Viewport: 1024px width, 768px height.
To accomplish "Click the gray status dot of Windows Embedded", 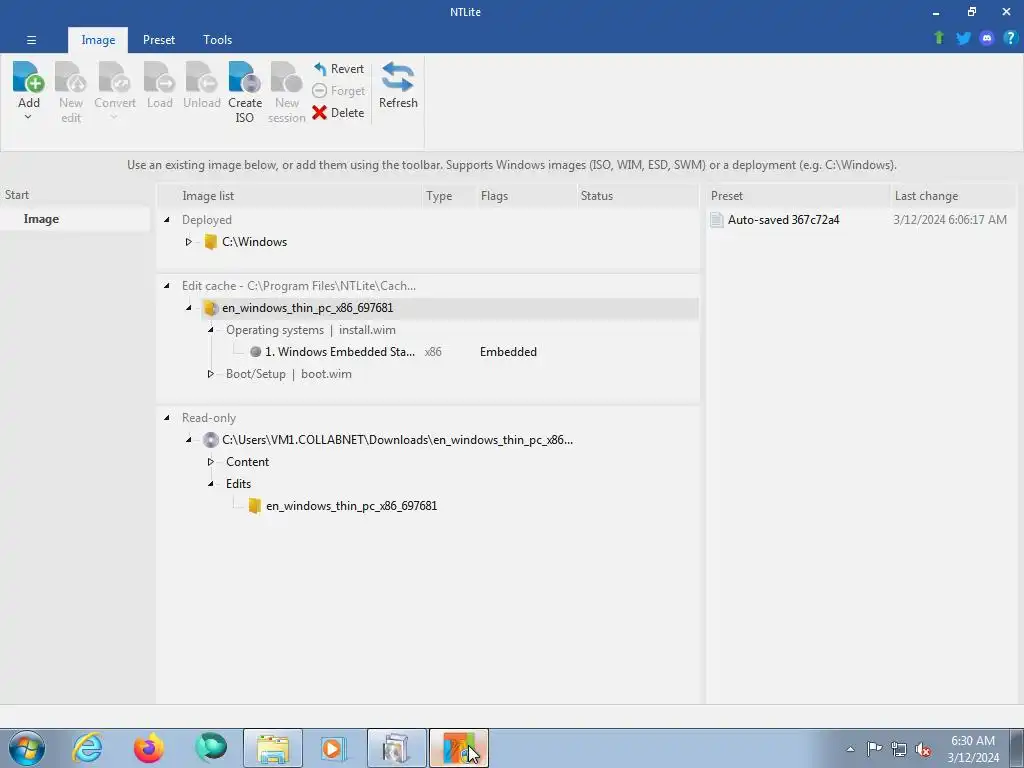I will [255, 352].
